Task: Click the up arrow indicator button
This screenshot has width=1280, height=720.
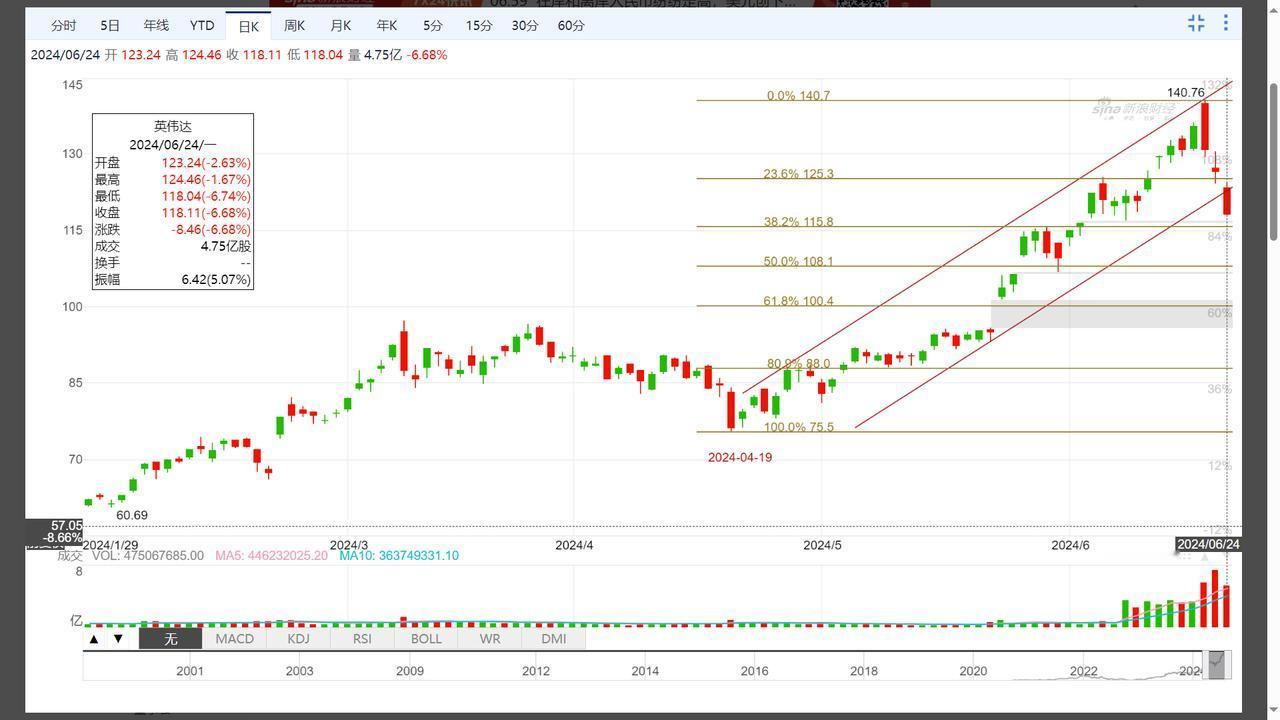Action: (x=94, y=638)
